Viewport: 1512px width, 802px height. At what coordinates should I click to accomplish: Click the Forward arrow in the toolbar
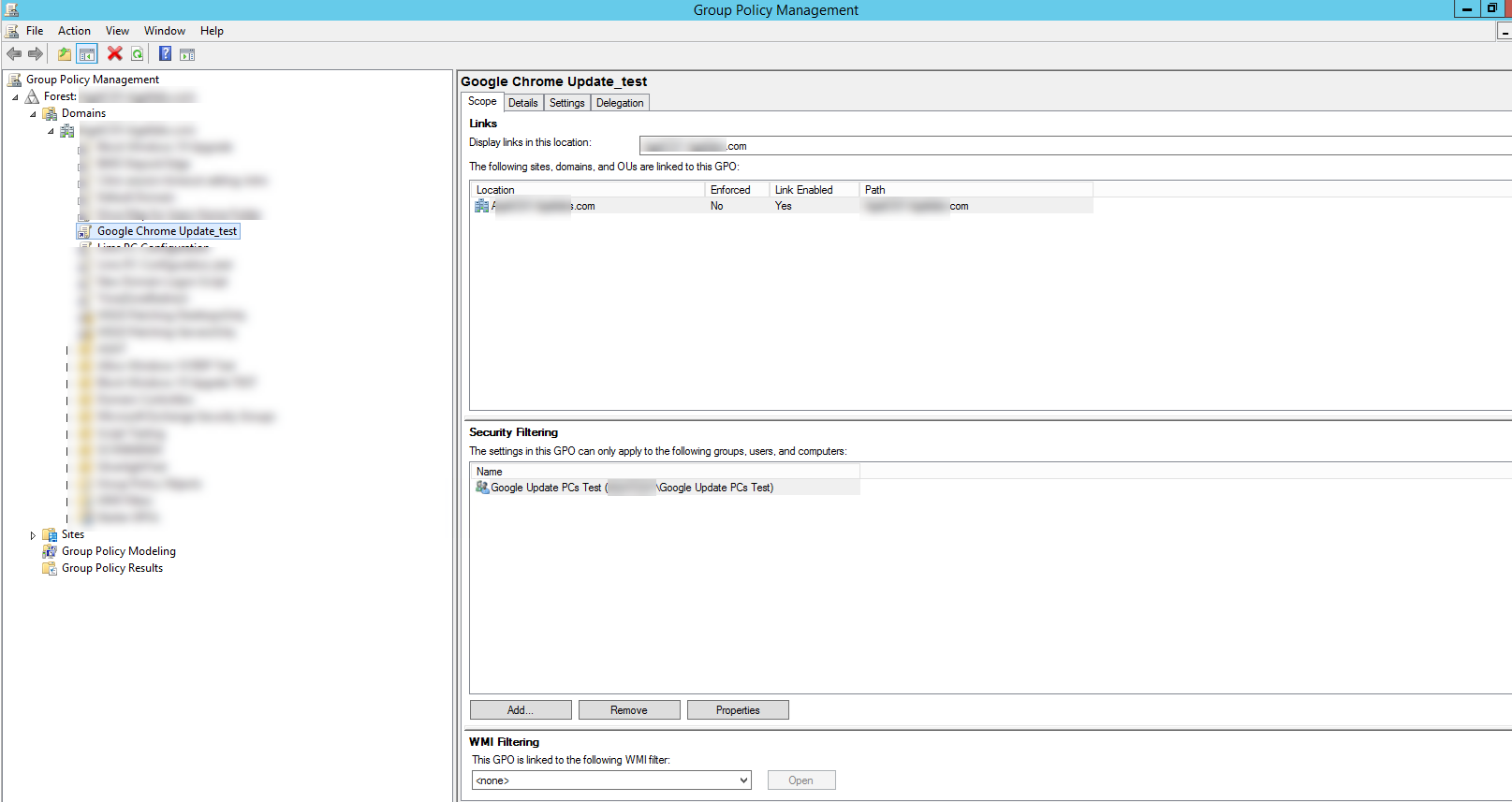click(36, 54)
